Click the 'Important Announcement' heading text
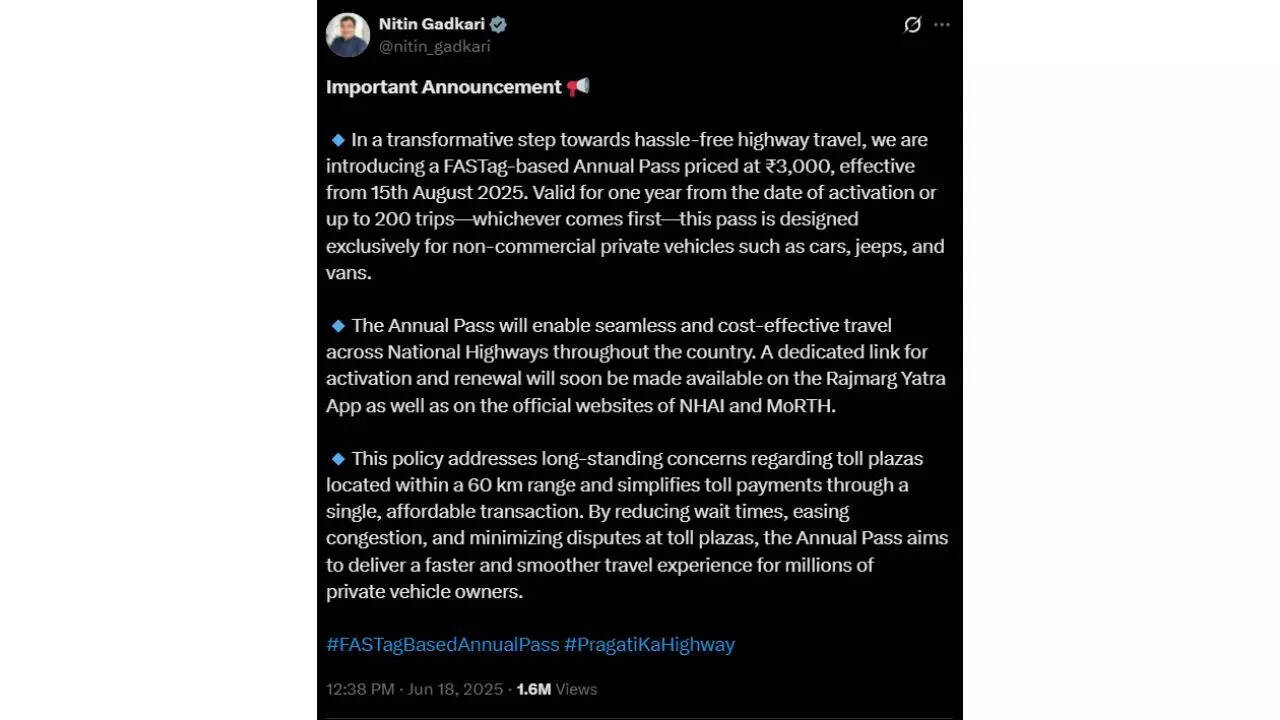Screen dimensions: 1280x720 pyautogui.click(x=444, y=87)
